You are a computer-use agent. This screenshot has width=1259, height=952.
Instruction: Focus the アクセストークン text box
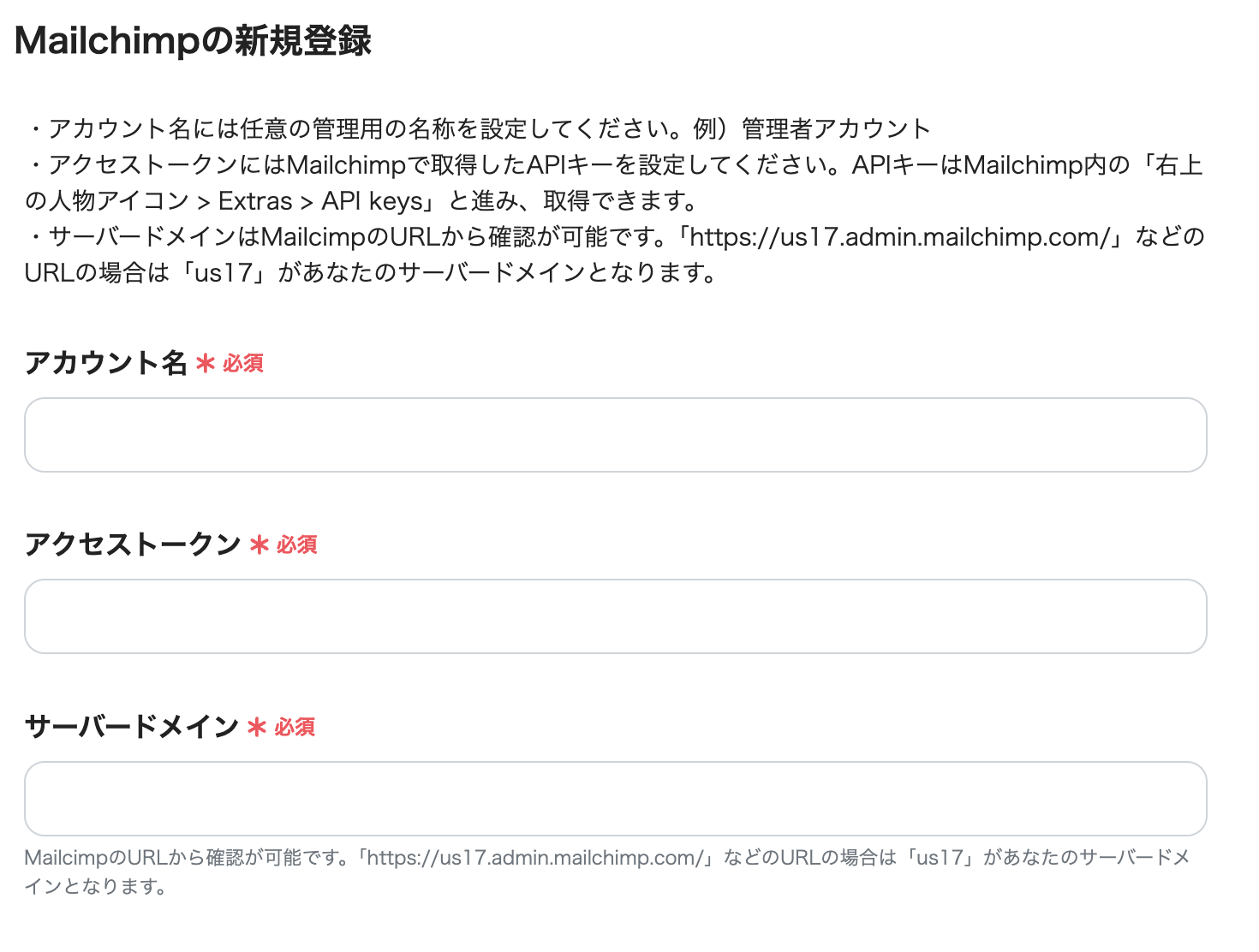click(x=615, y=616)
